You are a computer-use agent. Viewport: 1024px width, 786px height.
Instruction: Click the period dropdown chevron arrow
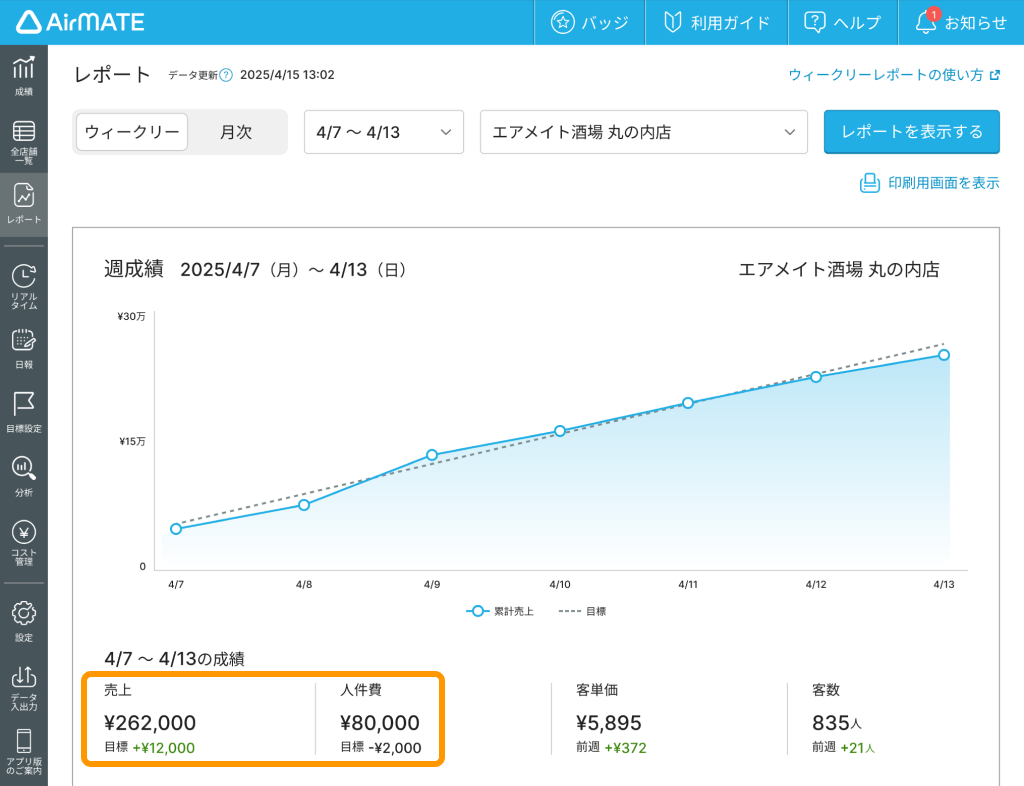point(446,133)
